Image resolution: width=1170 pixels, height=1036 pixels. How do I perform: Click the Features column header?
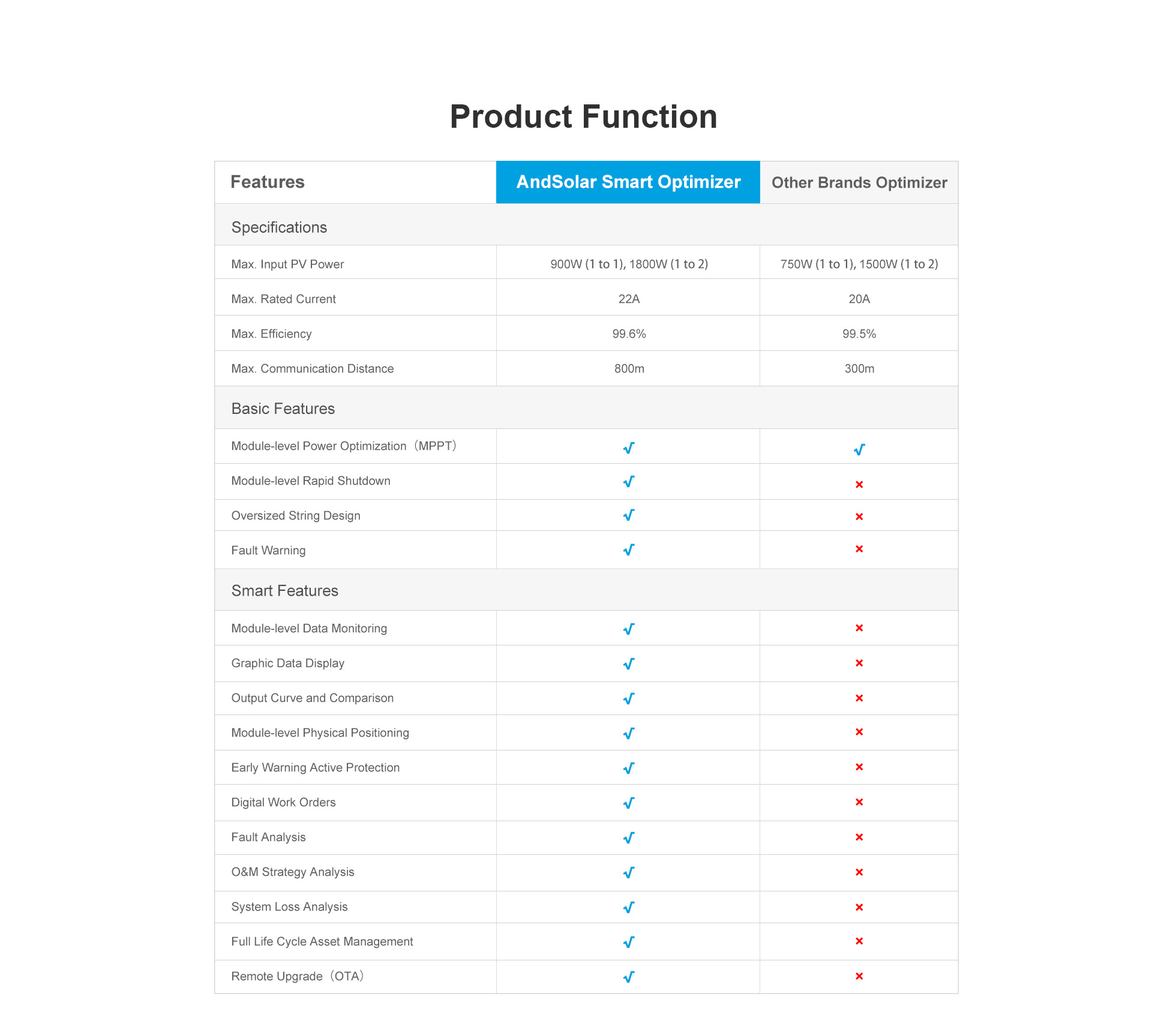[x=268, y=182]
